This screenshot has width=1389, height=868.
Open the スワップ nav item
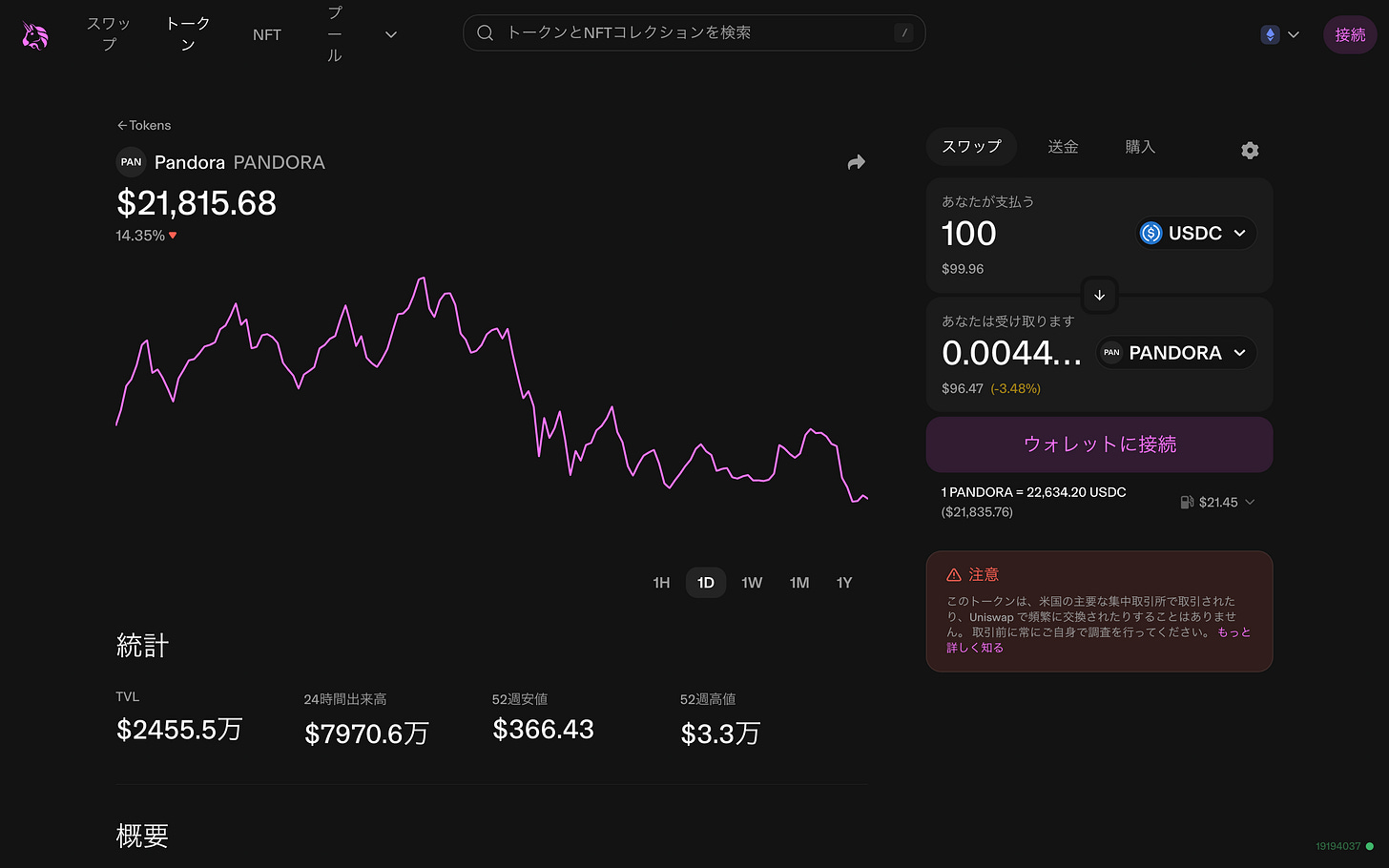click(109, 33)
